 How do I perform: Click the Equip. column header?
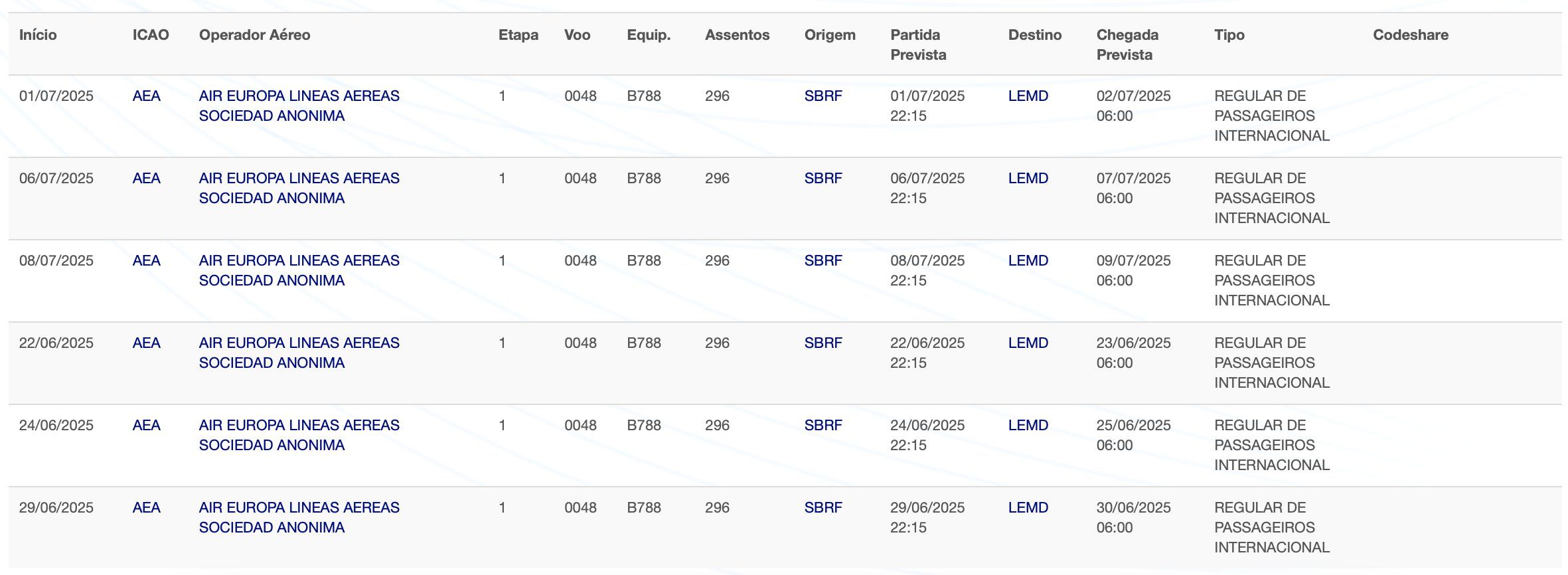point(649,35)
